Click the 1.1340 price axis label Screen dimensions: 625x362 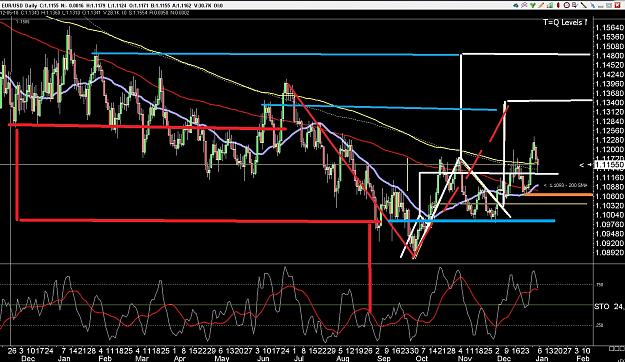click(609, 102)
